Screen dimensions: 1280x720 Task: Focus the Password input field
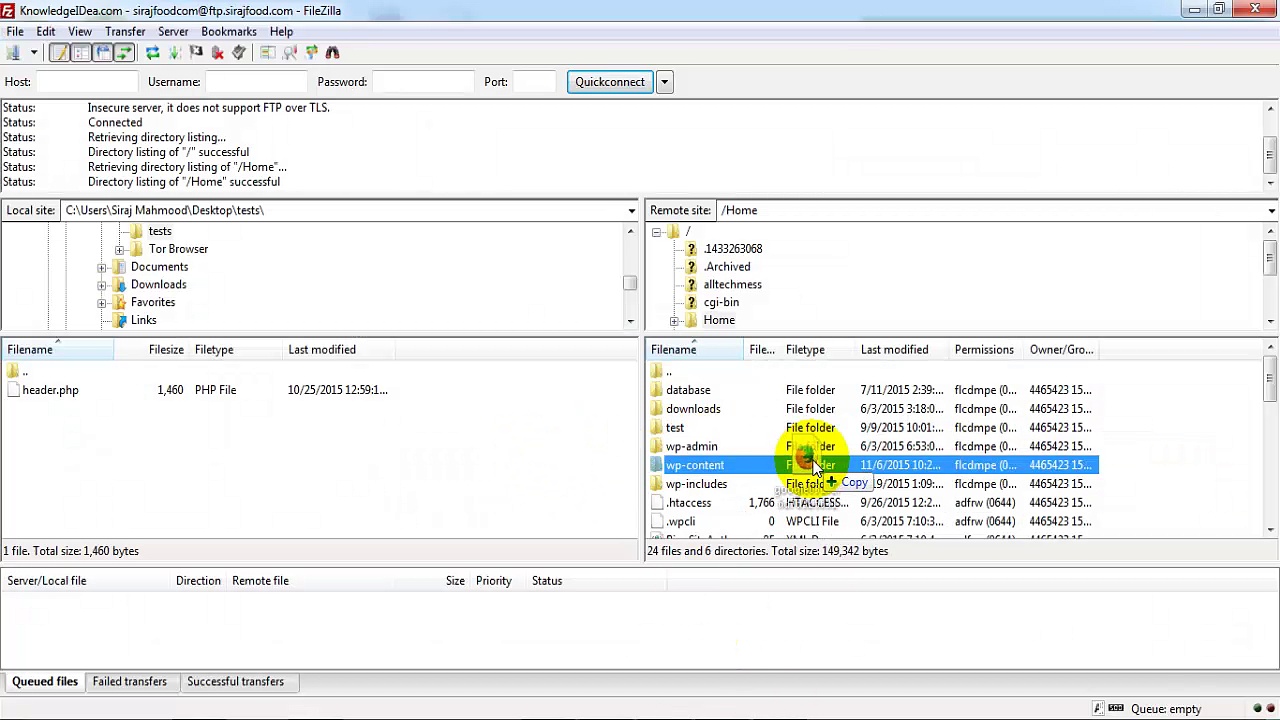click(424, 82)
